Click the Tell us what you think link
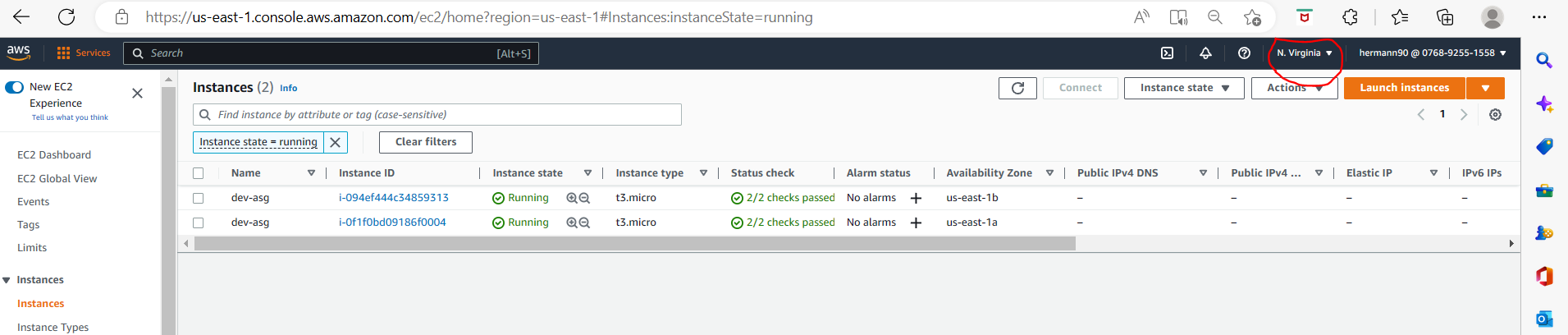 70,117
